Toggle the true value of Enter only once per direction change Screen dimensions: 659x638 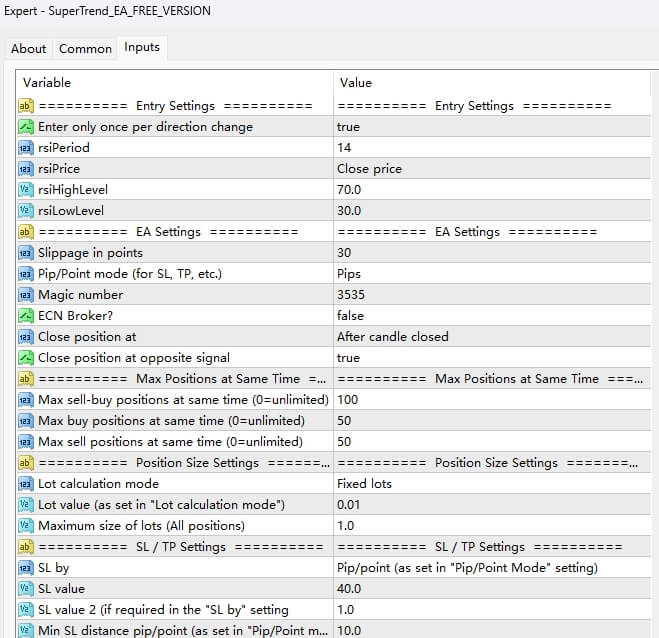pyautogui.click(x=492, y=127)
